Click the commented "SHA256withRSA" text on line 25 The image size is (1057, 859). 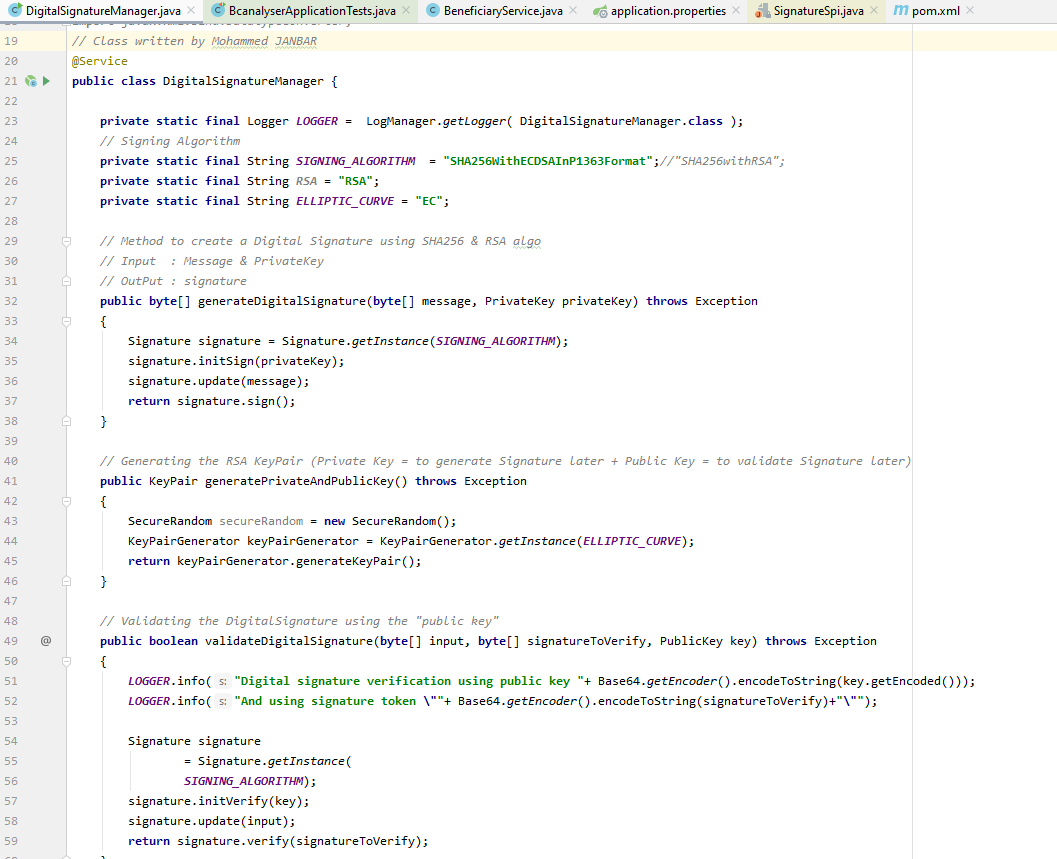(725, 161)
